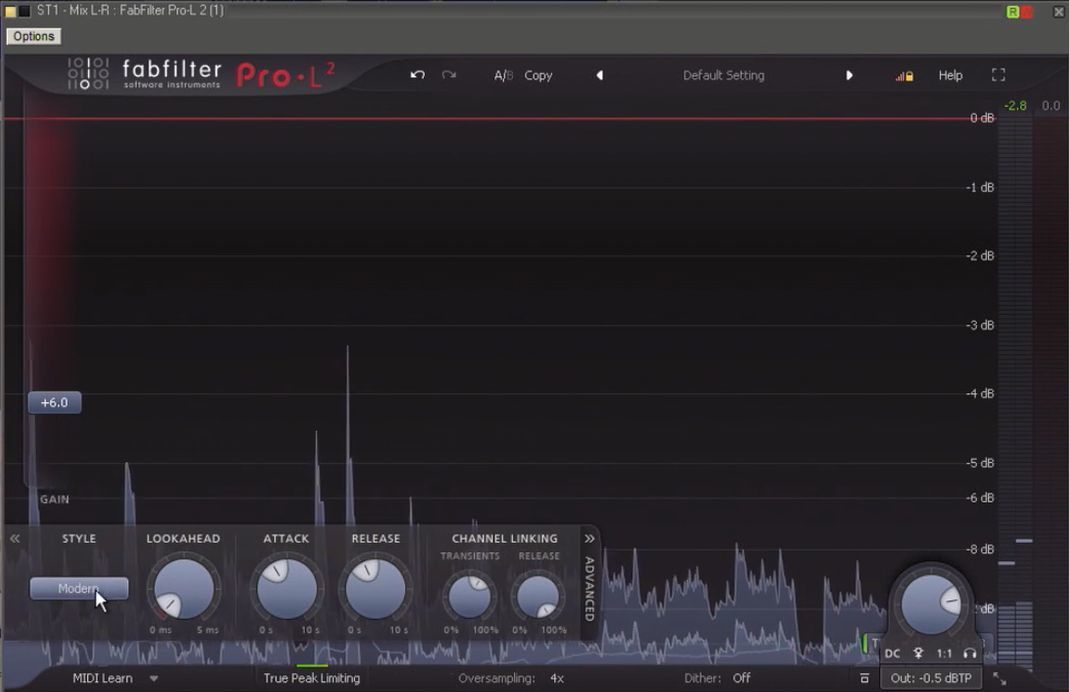The width and height of the screenshot is (1069, 692).
Task: Click the +6.0 gain slider handle
Action: 54,402
